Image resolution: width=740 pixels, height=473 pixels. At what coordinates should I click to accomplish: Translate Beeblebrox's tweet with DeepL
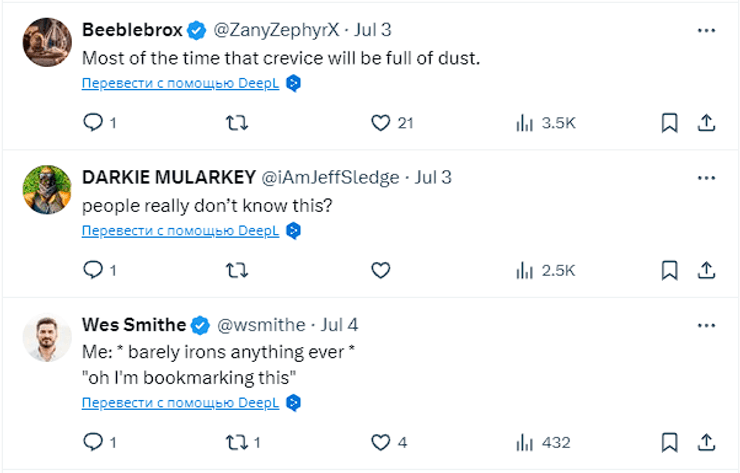click(x=181, y=84)
